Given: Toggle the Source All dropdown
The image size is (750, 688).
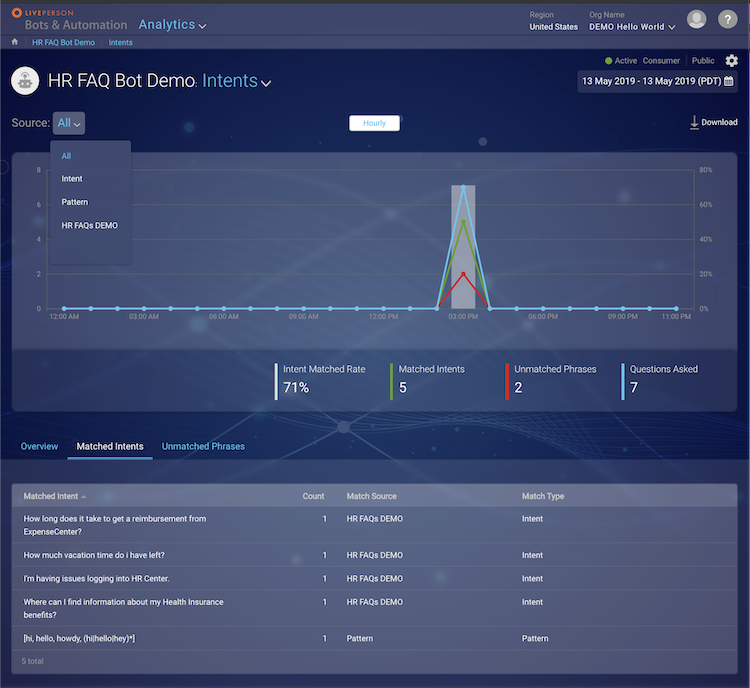Looking at the screenshot, I should 69,123.
